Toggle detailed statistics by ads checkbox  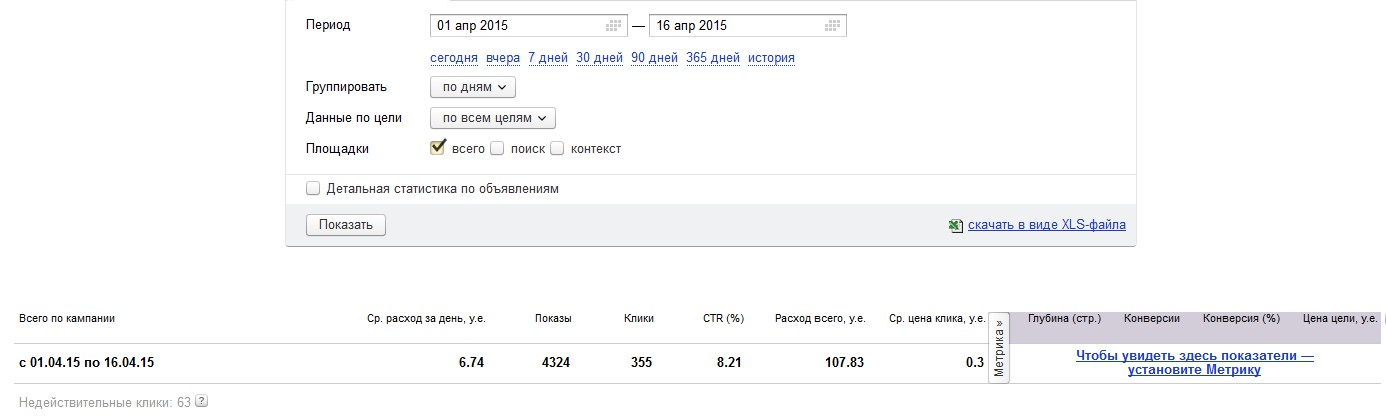313,188
